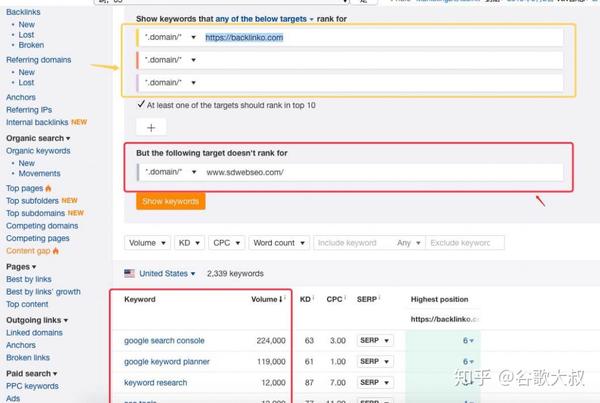Collapse the Paid search section
The width and height of the screenshot is (600, 403).
(31, 374)
